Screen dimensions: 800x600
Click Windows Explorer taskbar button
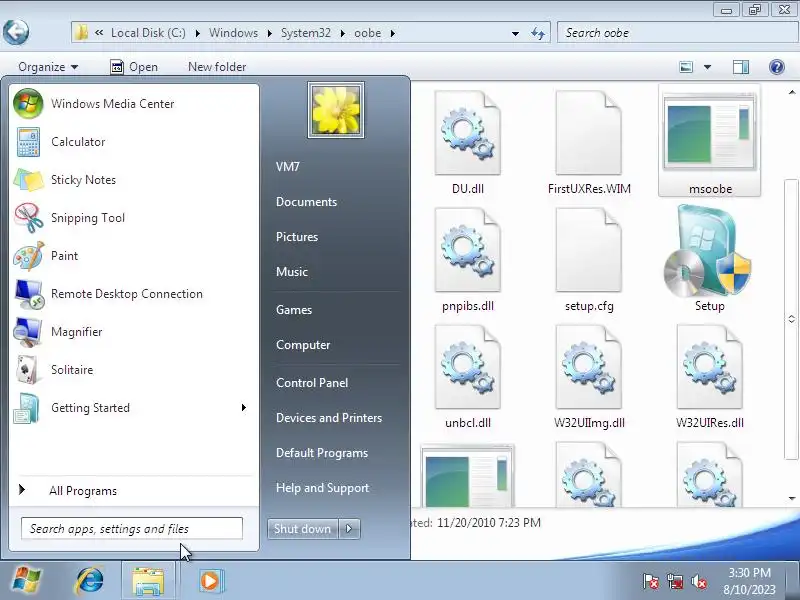pyautogui.click(x=148, y=580)
